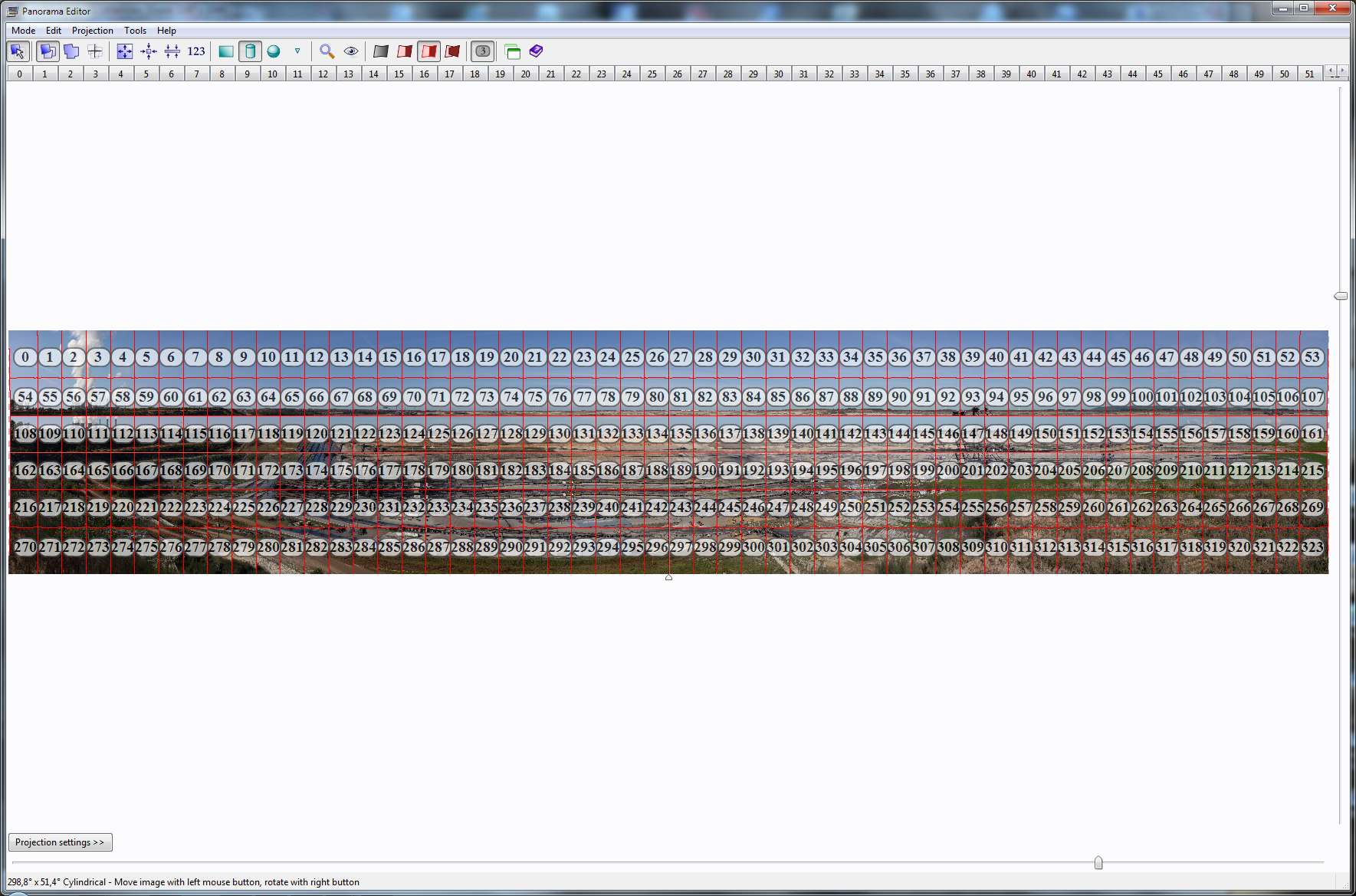Select the gray image display mode icon
Image resolution: width=1356 pixels, height=896 pixels.
tap(381, 51)
